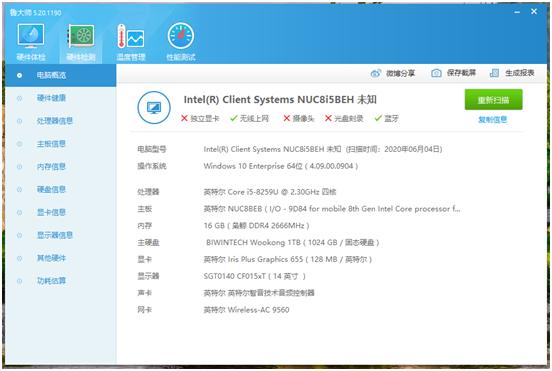This screenshot has width=552, height=371.
Task: Click the 无线上网 status indicator
Action: (249, 119)
